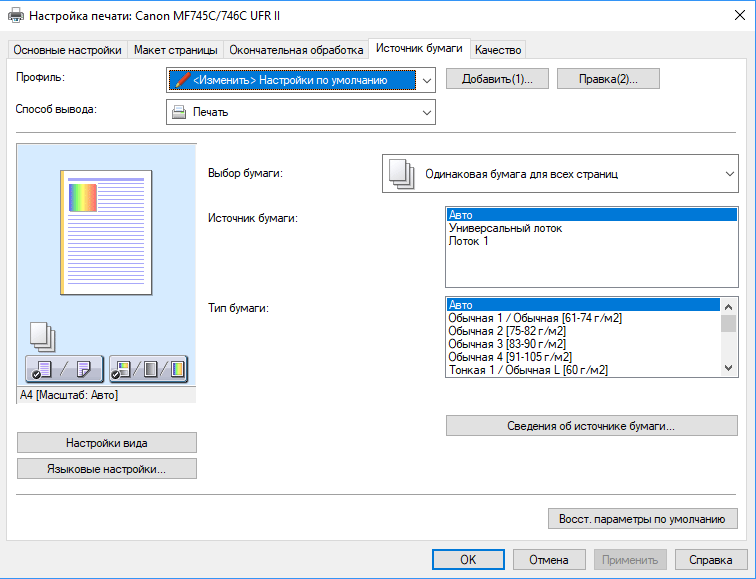
Task: Select Тонкая 1 / Обычная L [60 г/м2]
Action: click(x=583, y=370)
